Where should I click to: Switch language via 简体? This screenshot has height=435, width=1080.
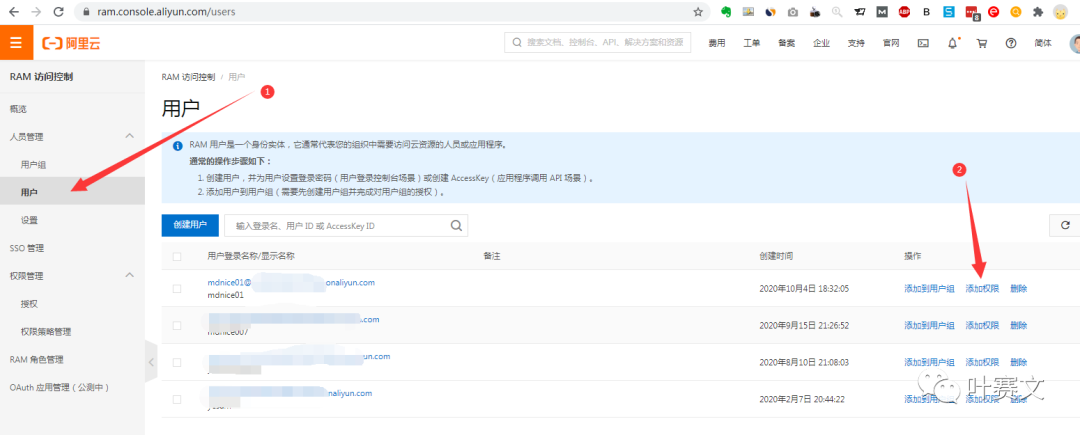1043,43
